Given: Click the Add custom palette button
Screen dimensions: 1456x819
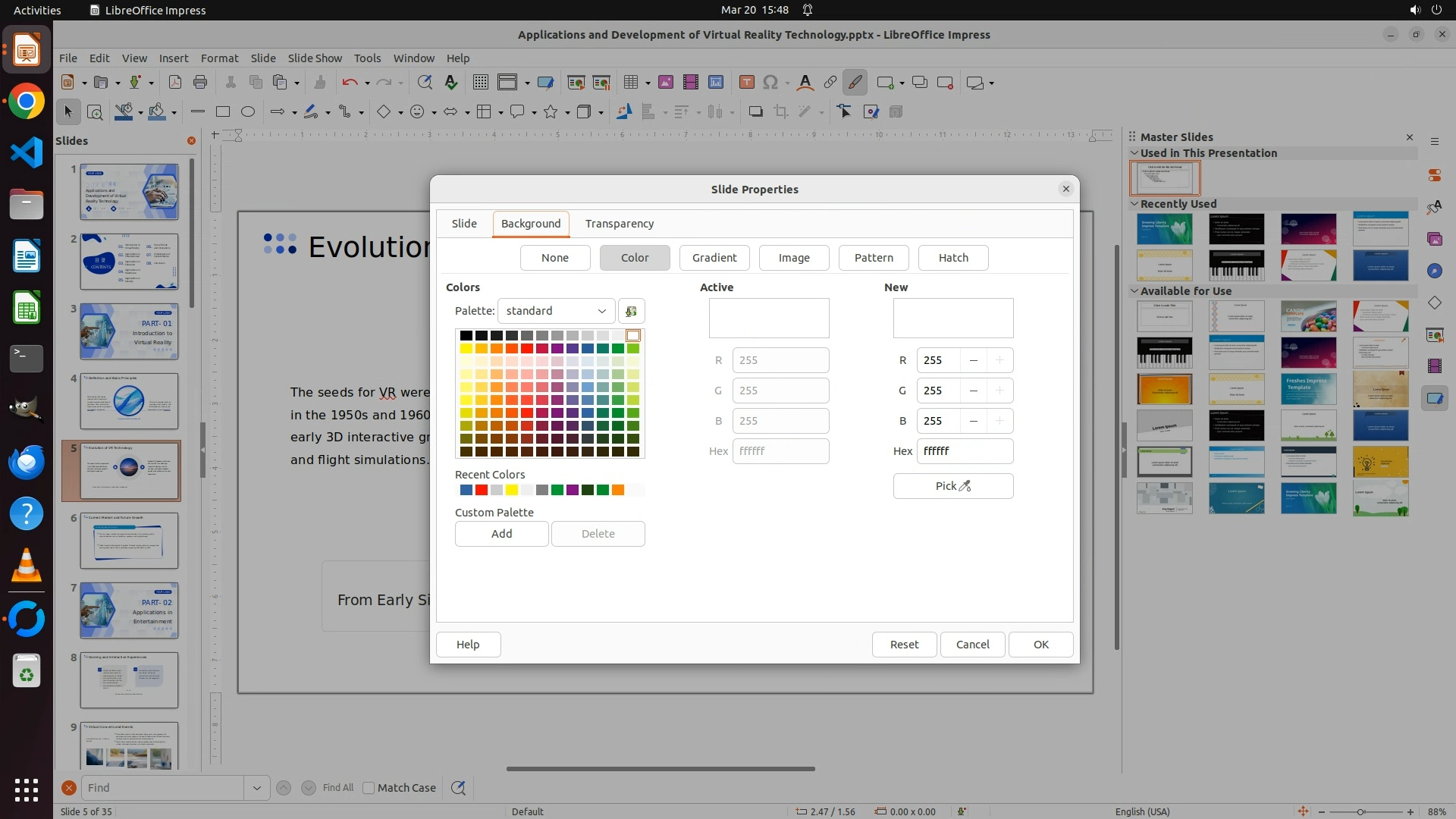Looking at the screenshot, I should [501, 534].
